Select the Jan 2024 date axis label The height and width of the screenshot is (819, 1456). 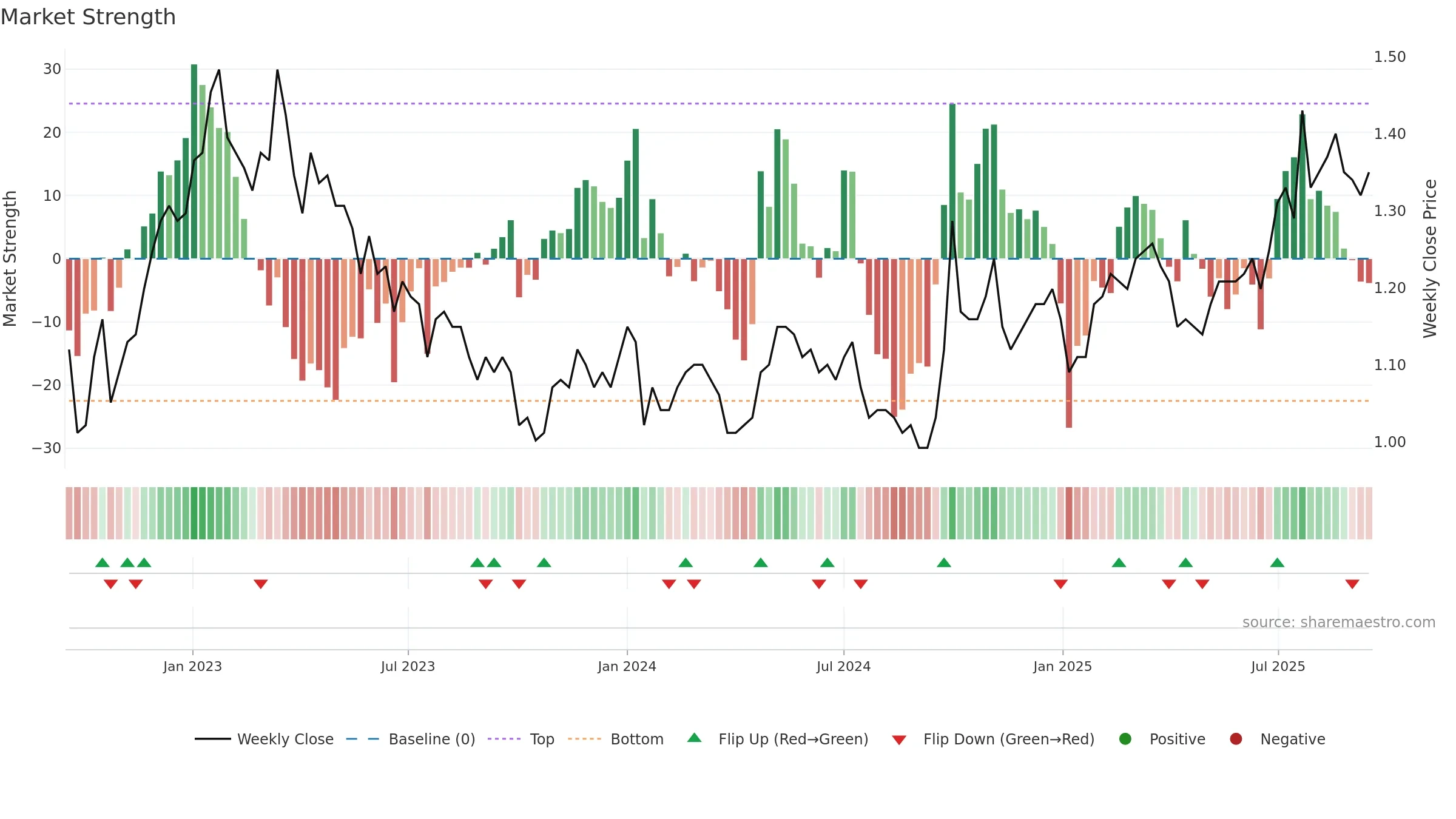coord(627,666)
